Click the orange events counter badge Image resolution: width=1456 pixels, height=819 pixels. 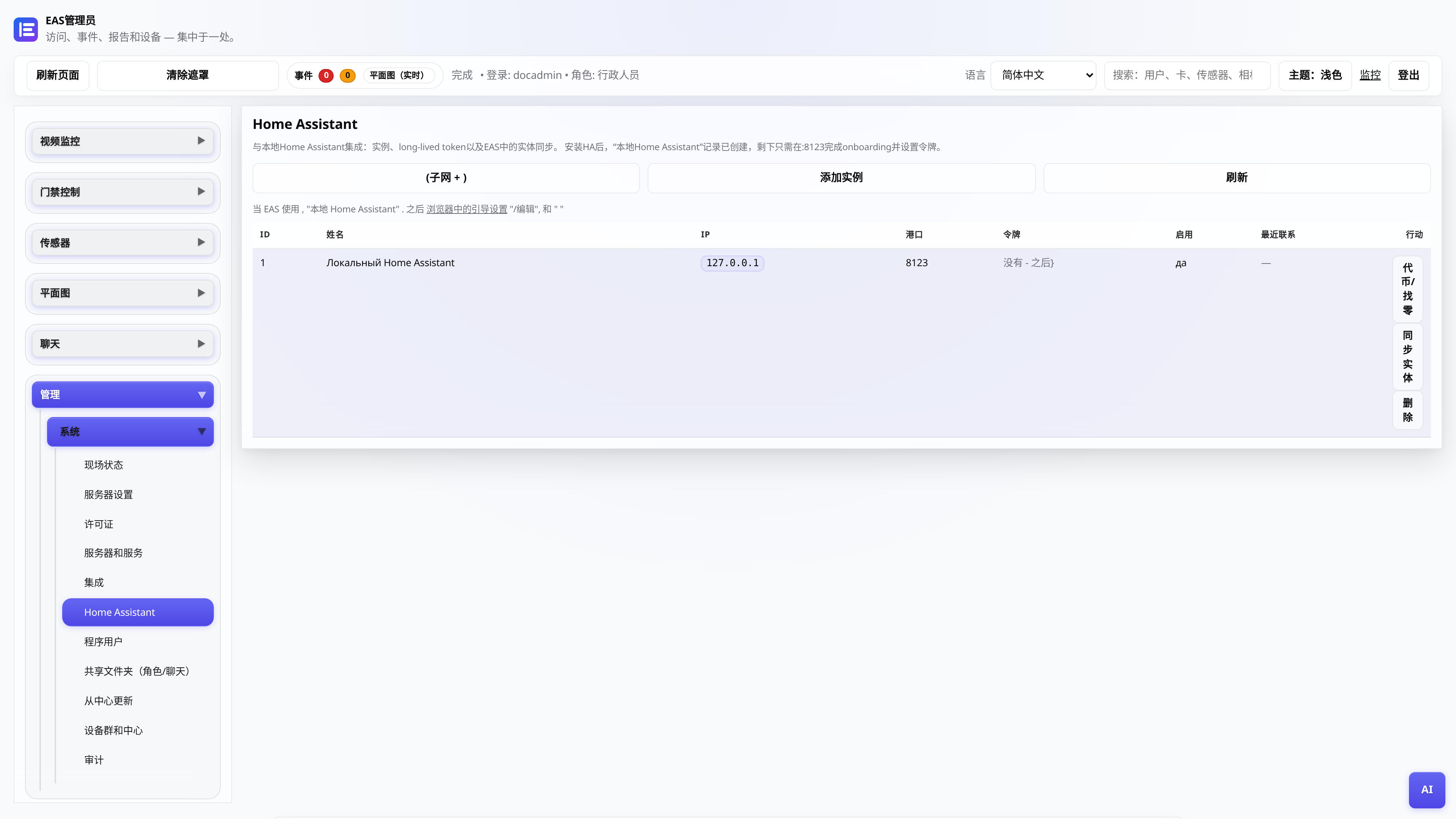point(348,75)
